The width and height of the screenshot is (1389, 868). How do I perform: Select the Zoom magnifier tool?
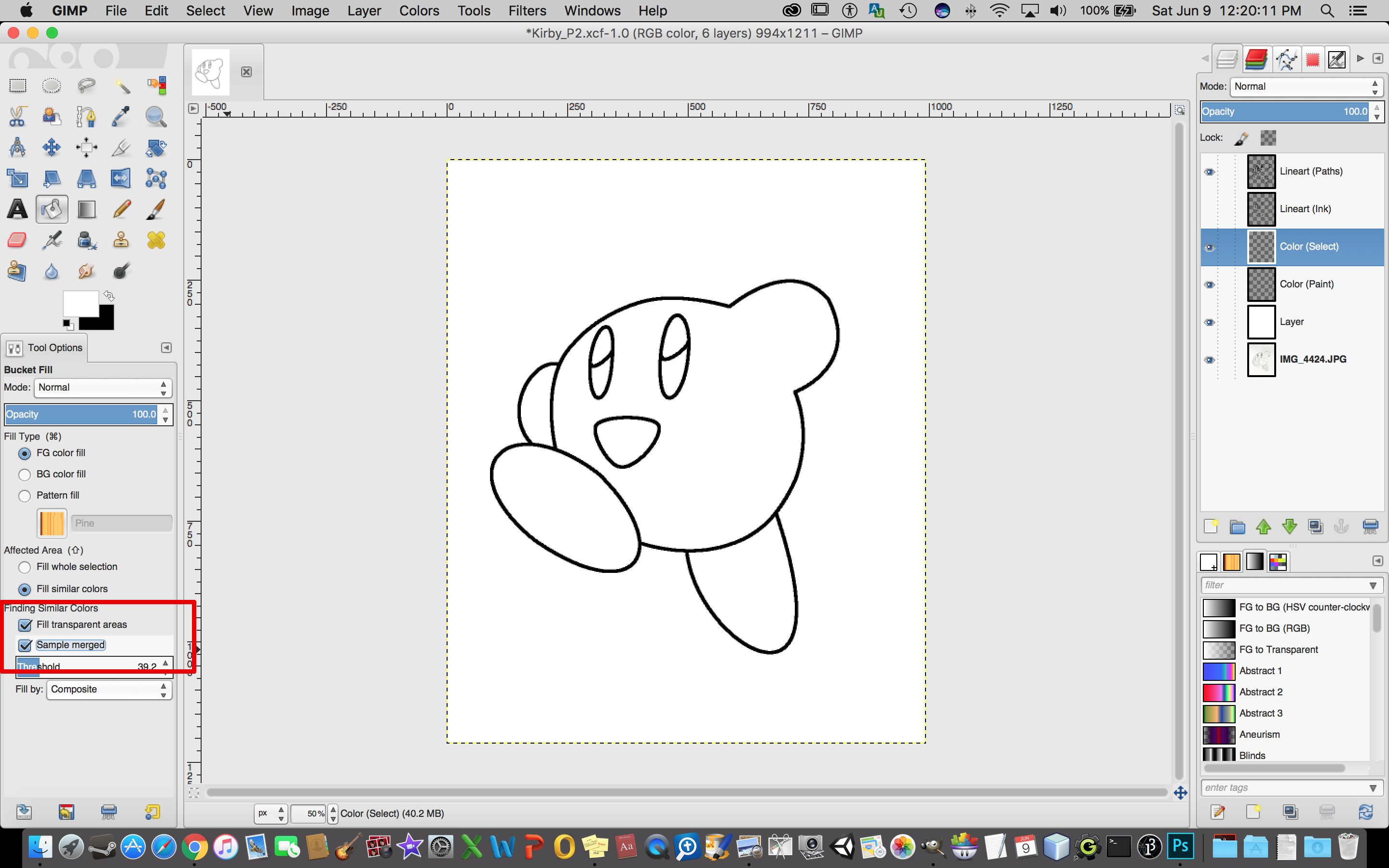click(x=156, y=117)
